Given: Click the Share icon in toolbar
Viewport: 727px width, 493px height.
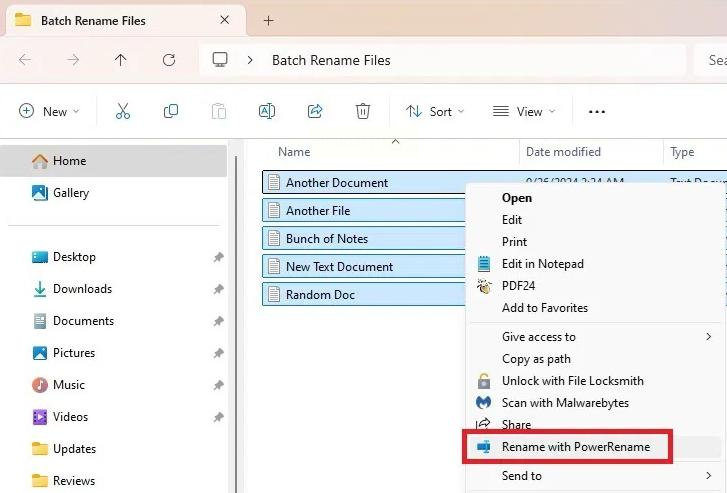Looking at the screenshot, I should tap(315, 111).
